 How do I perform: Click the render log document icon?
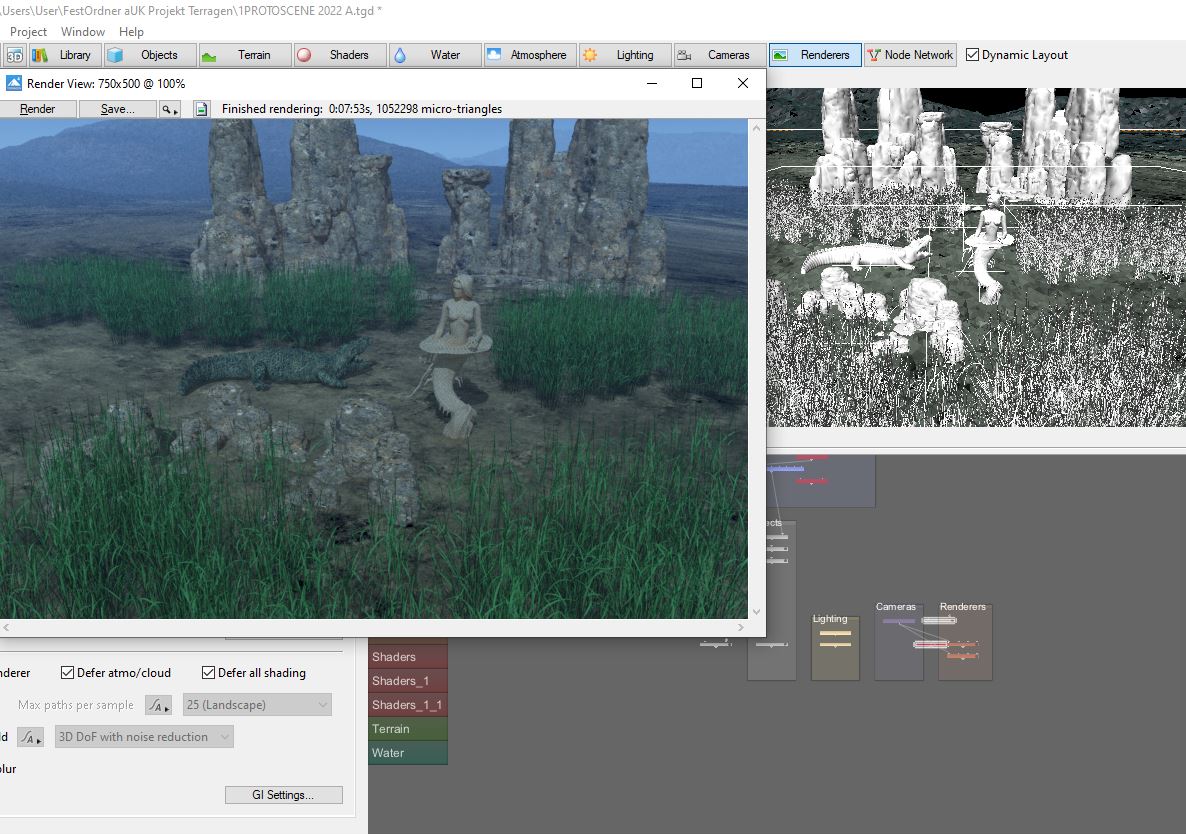point(201,109)
